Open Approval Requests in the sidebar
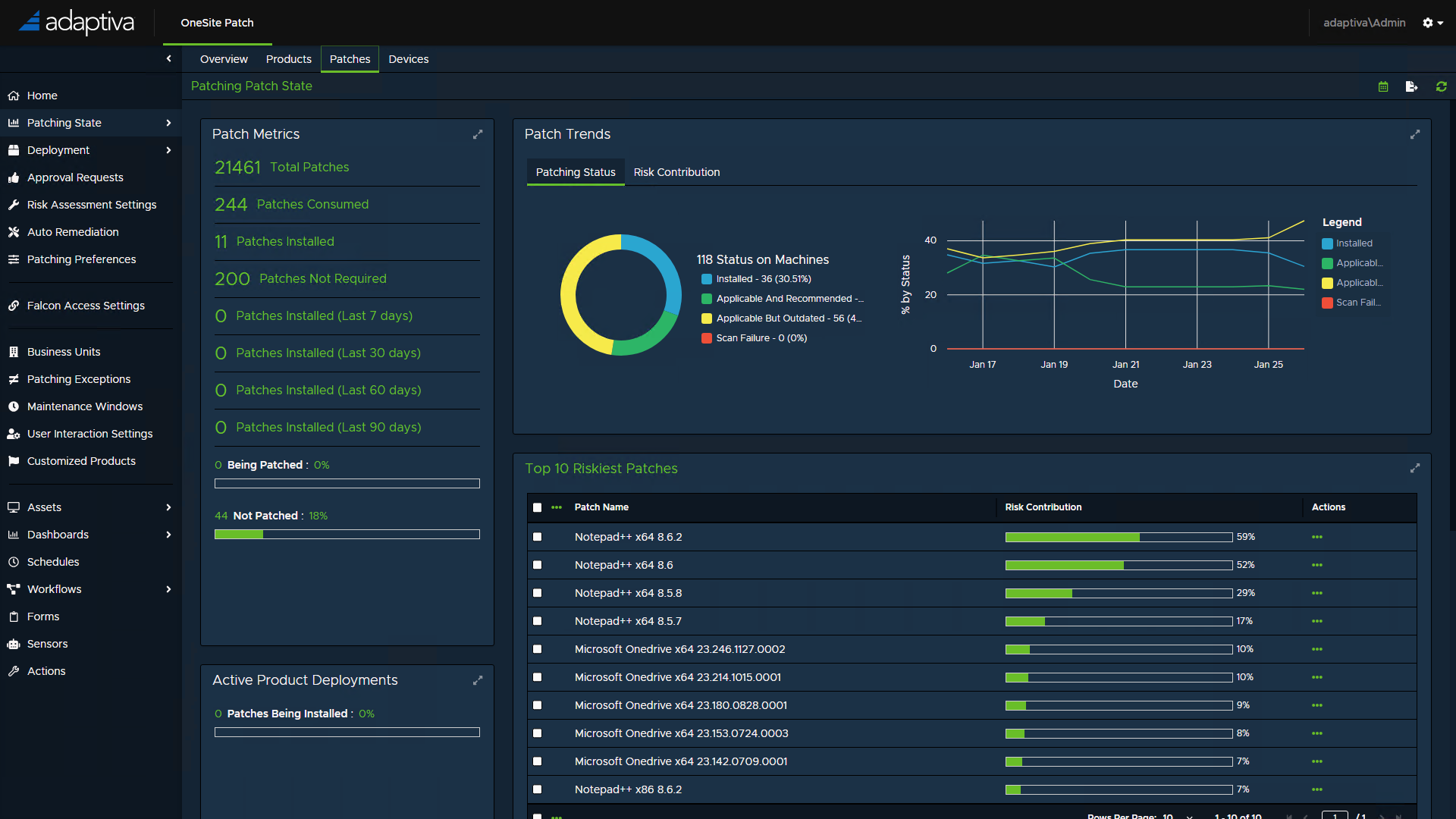The height and width of the screenshot is (819, 1456). pyautogui.click(x=75, y=177)
